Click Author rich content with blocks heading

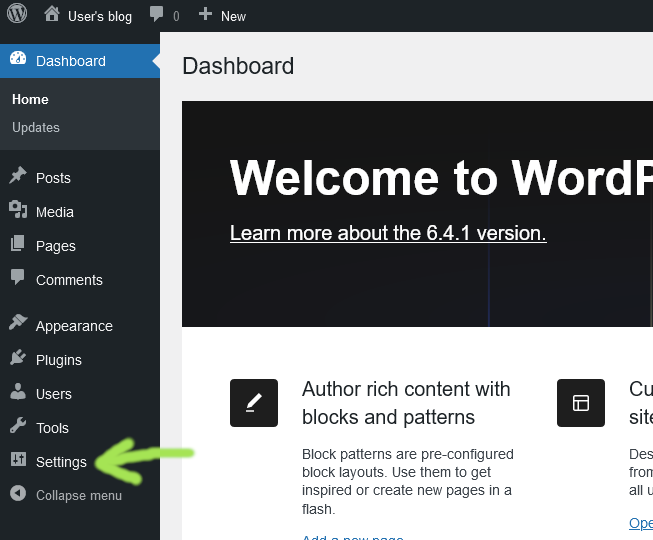click(406, 403)
